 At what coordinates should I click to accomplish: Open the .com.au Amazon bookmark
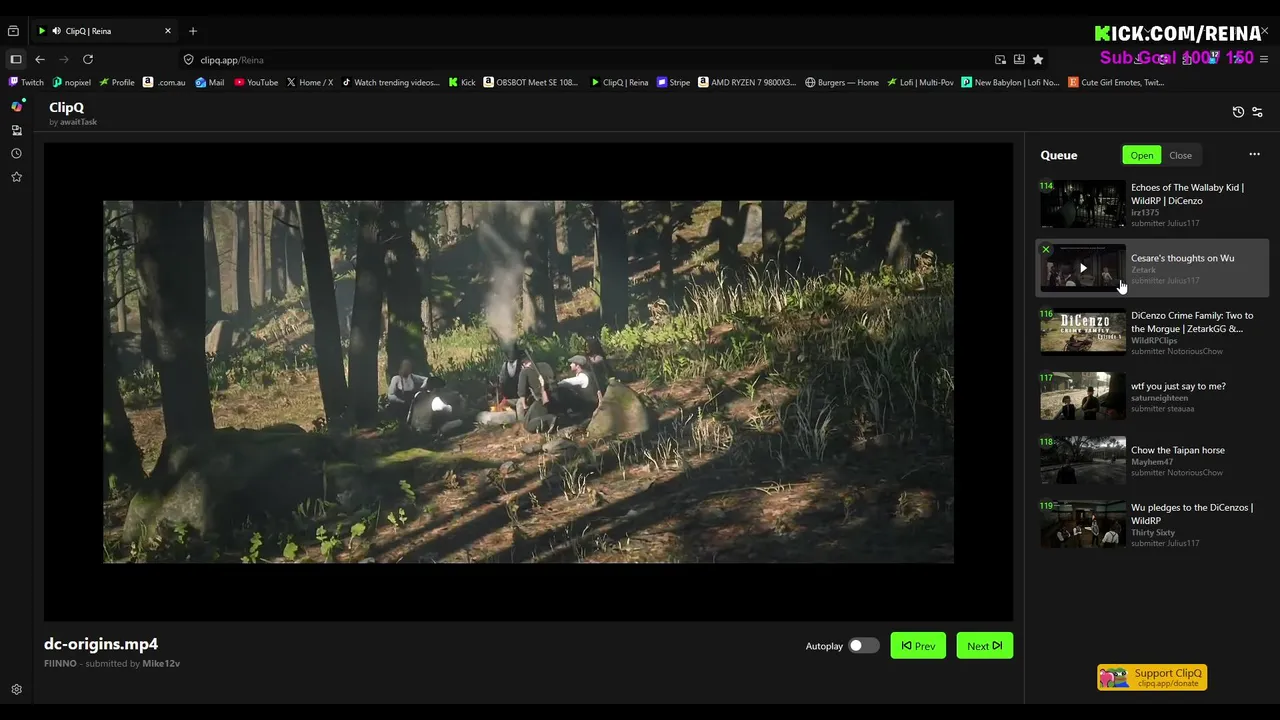[x=165, y=82]
